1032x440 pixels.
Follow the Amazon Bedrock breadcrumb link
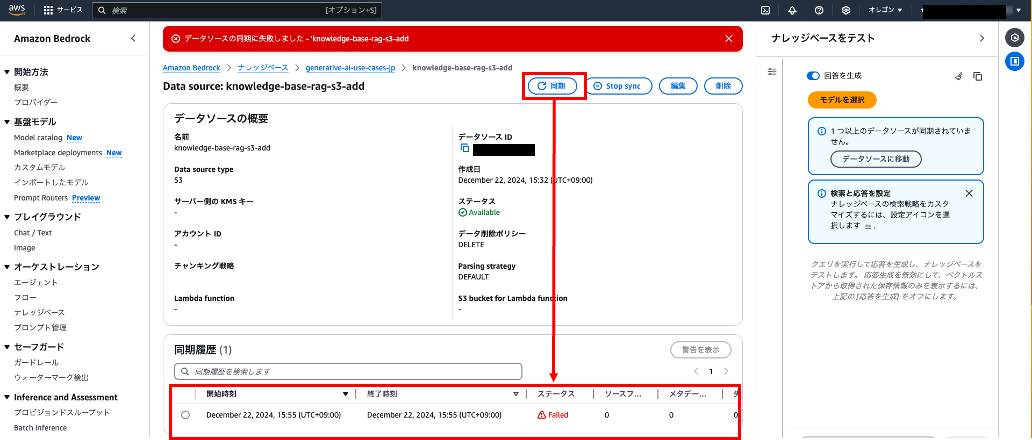pyautogui.click(x=192, y=68)
